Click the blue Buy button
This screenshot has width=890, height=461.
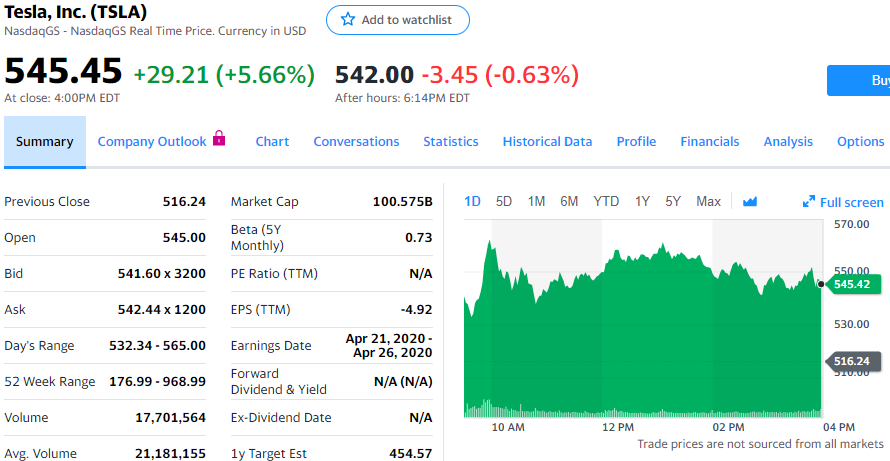click(860, 80)
